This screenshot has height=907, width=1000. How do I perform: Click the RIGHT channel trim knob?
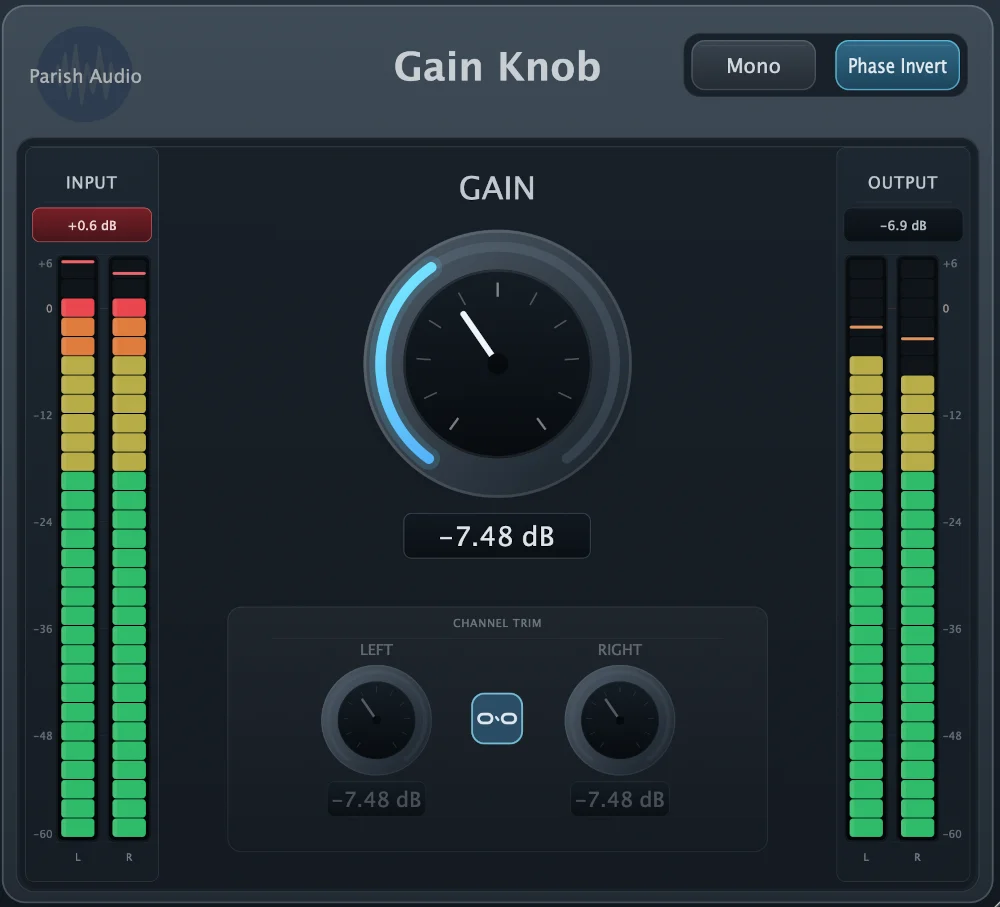[x=619, y=720]
